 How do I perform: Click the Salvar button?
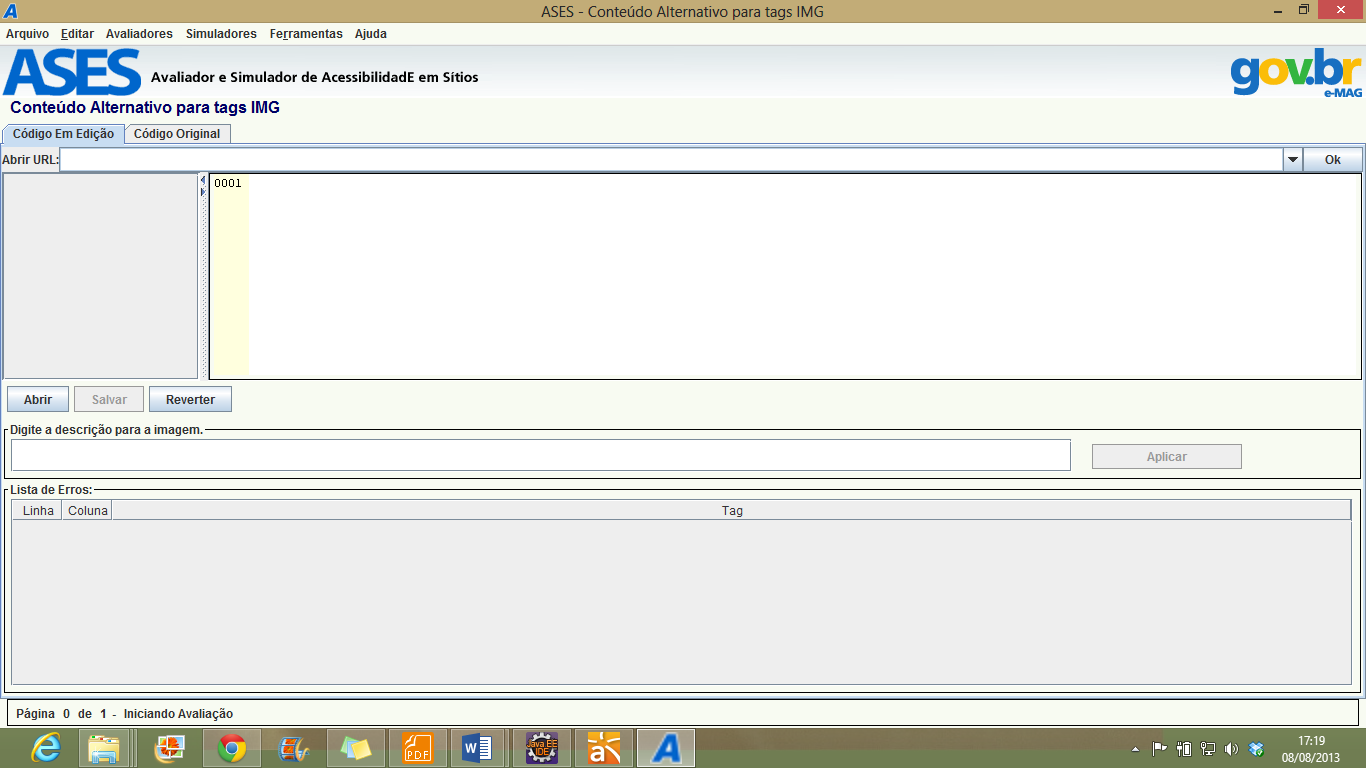tap(109, 399)
